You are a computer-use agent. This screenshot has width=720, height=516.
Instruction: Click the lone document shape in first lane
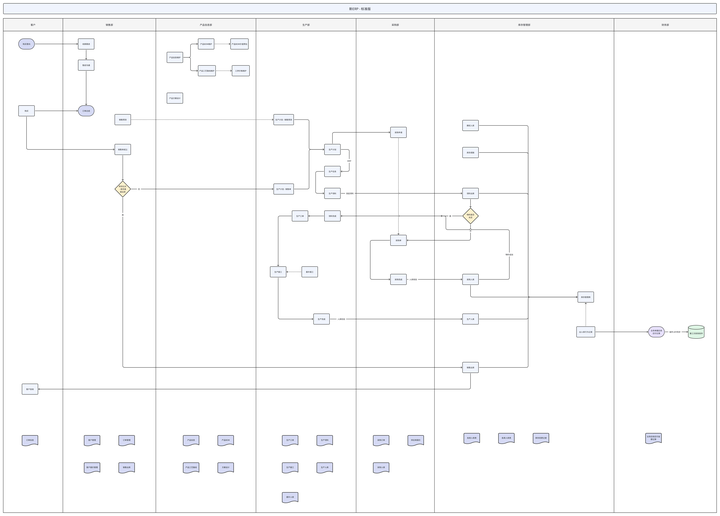(30, 440)
